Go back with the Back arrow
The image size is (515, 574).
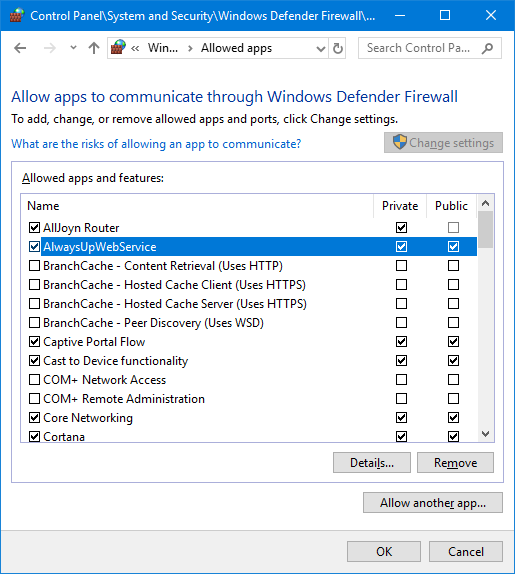(20, 48)
